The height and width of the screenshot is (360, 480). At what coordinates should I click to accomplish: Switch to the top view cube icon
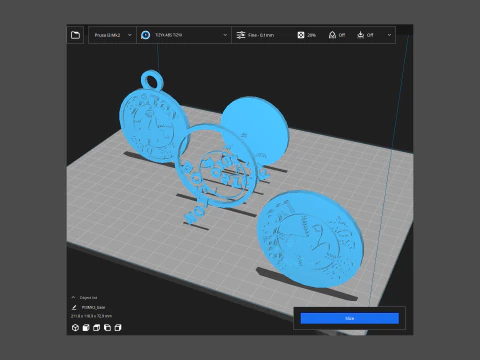(x=97, y=328)
